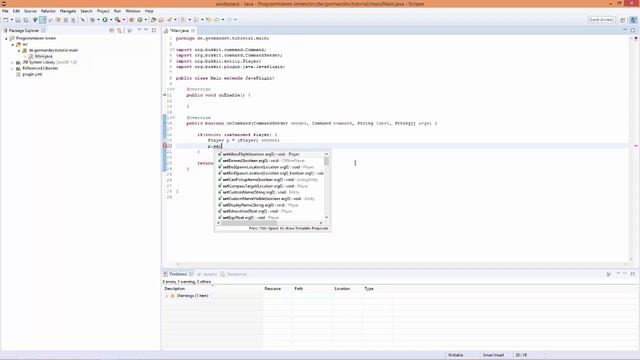Image resolution: width=640 pixels, height=360 pixels.
Task: Open the New Java Class dropdown arrow
Action: pyautogui.click(x=146, y=20)
